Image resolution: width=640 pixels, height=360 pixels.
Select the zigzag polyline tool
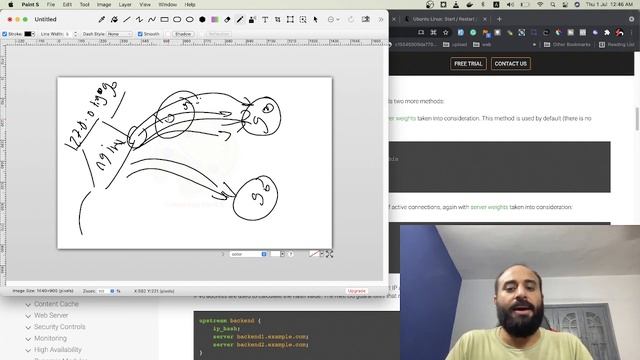pos(140,19)
